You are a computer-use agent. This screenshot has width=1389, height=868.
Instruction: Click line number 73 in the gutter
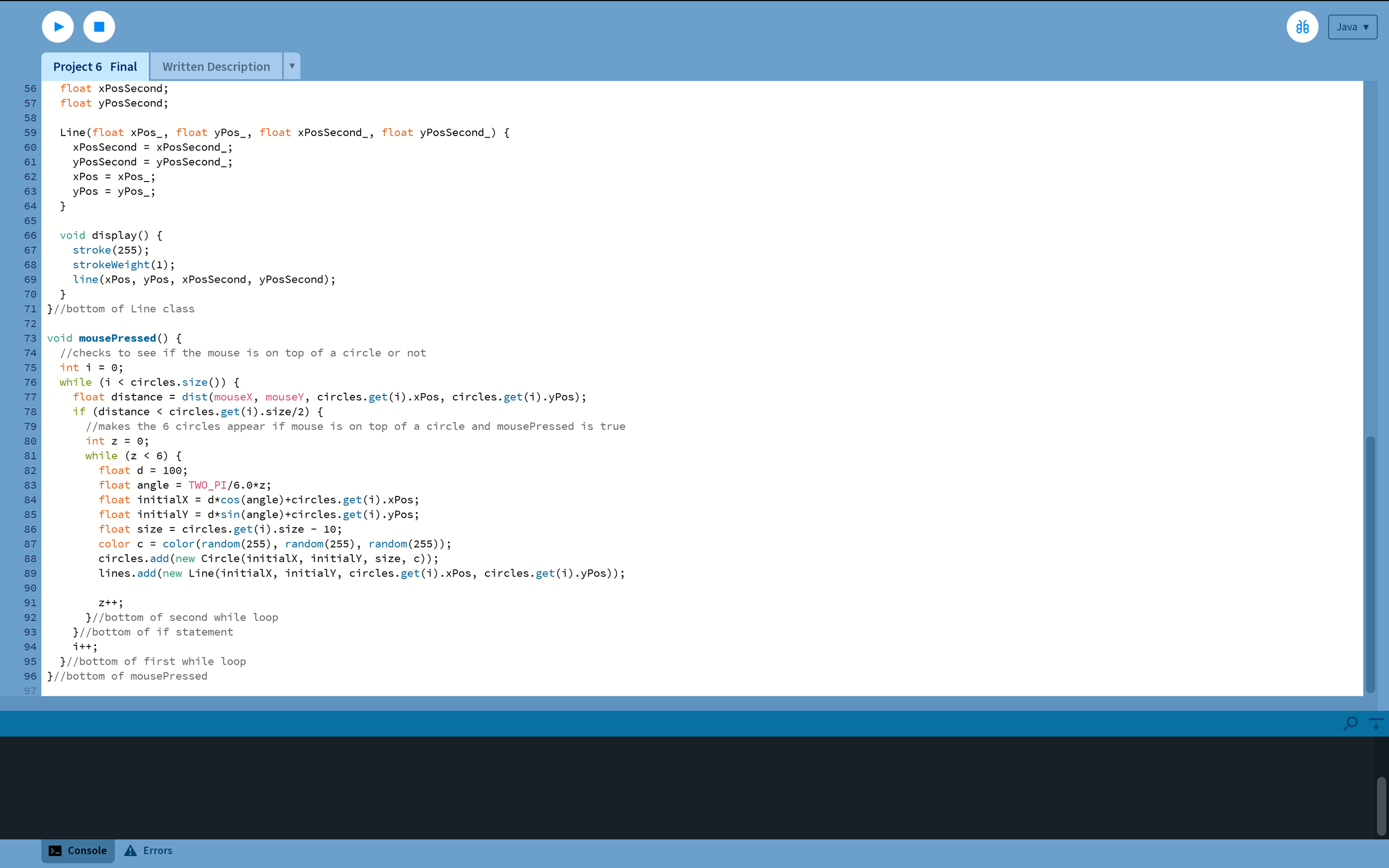(x=31, y=338)
